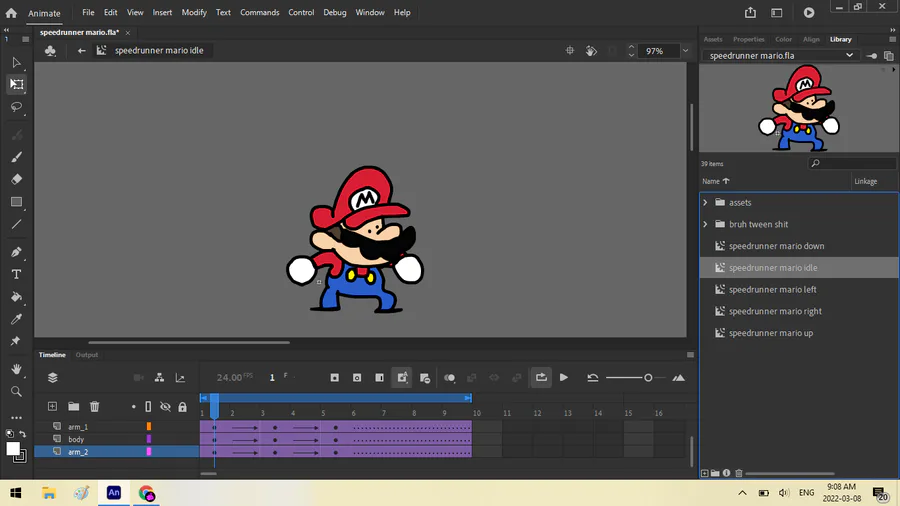
Task: Select the Pen tool
Action: (16, 252)
